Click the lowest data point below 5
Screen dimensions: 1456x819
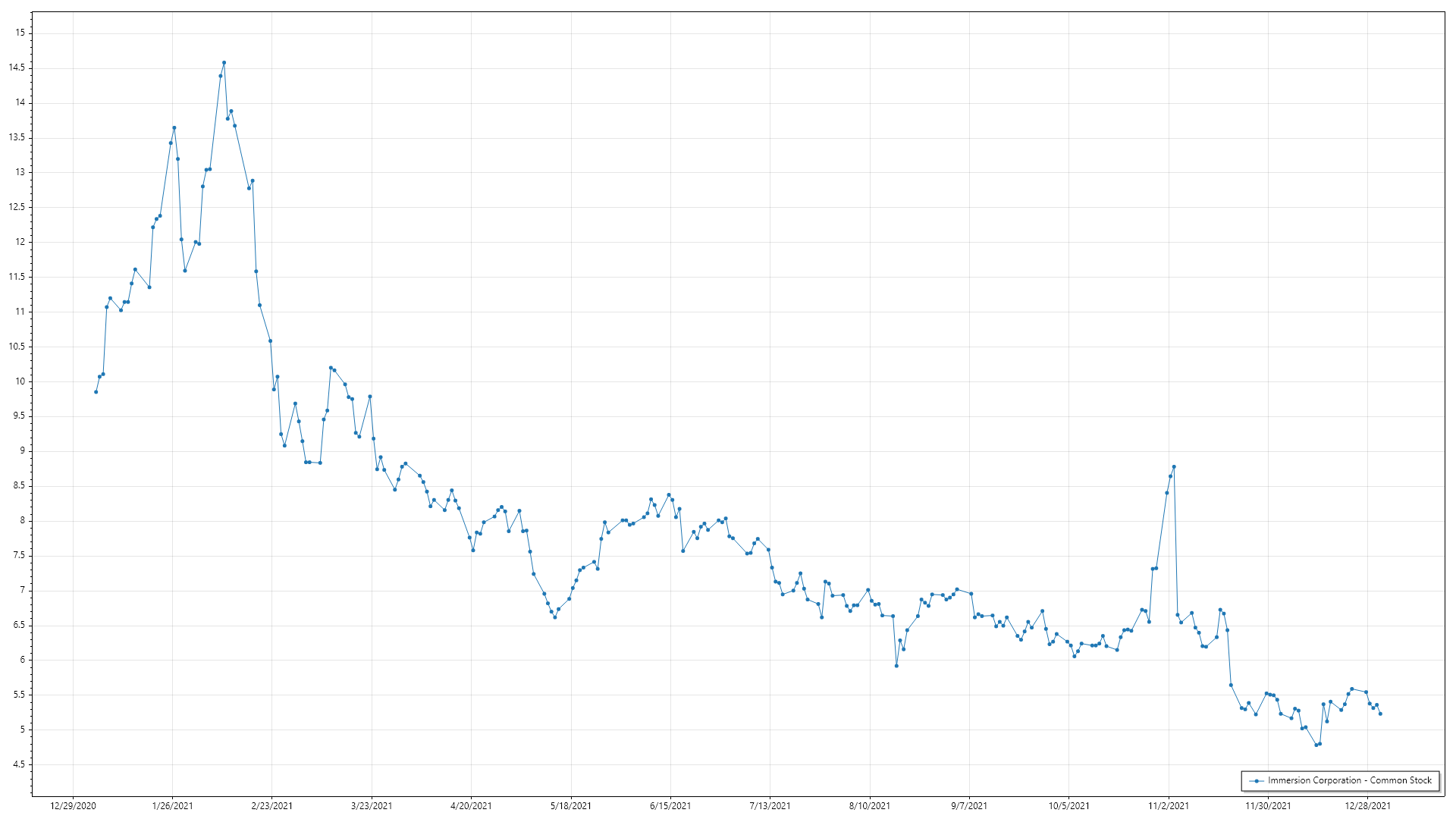point(1316,745)
